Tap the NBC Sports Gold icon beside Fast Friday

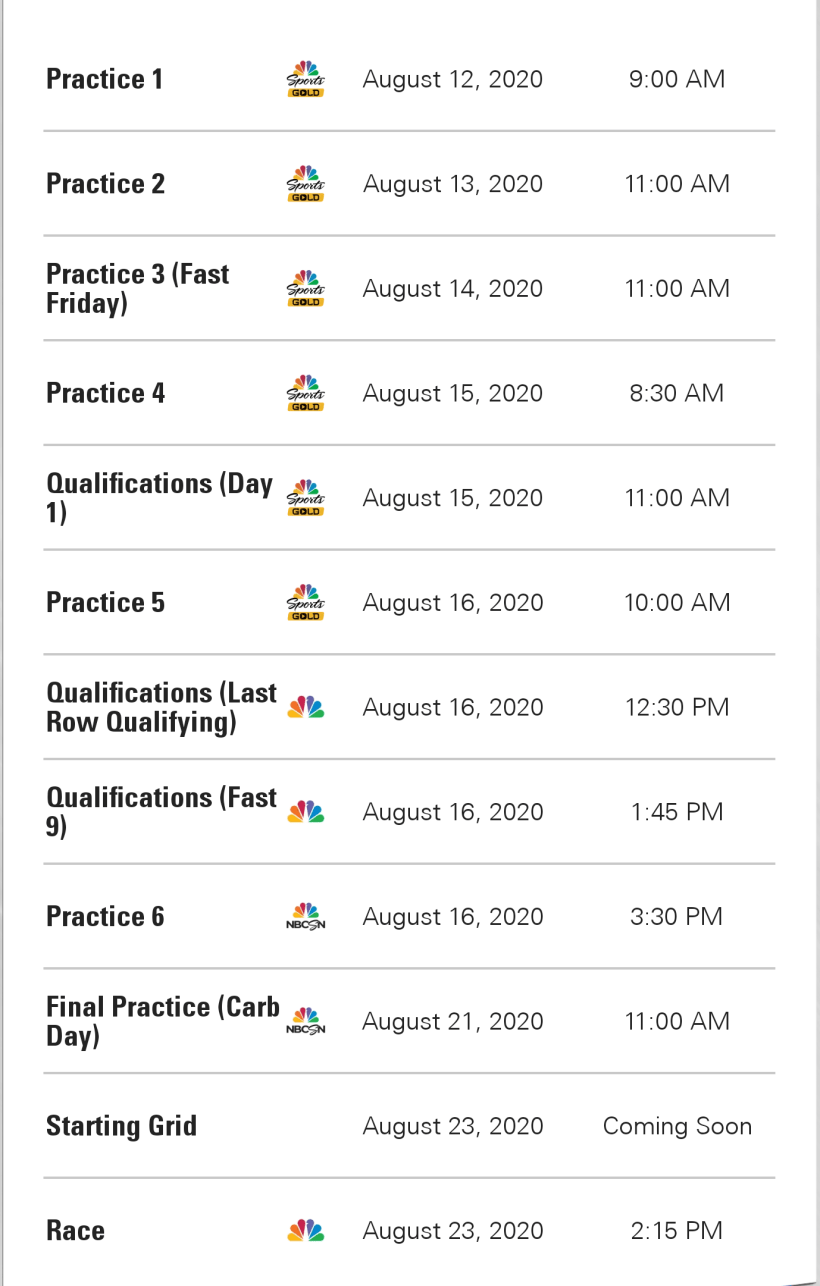[305, 289]
